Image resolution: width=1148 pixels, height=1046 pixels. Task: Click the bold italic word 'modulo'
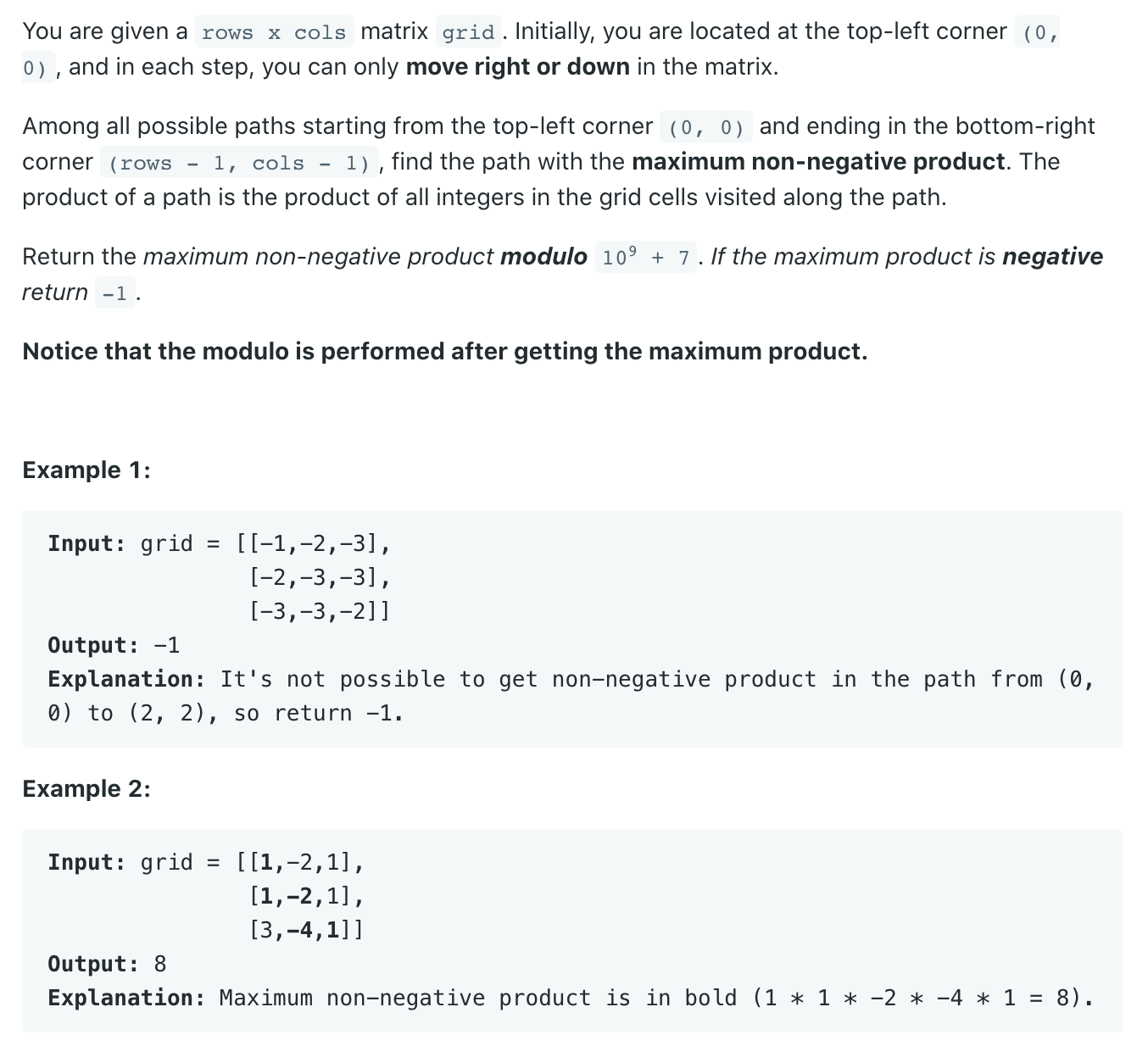point(543,257)
